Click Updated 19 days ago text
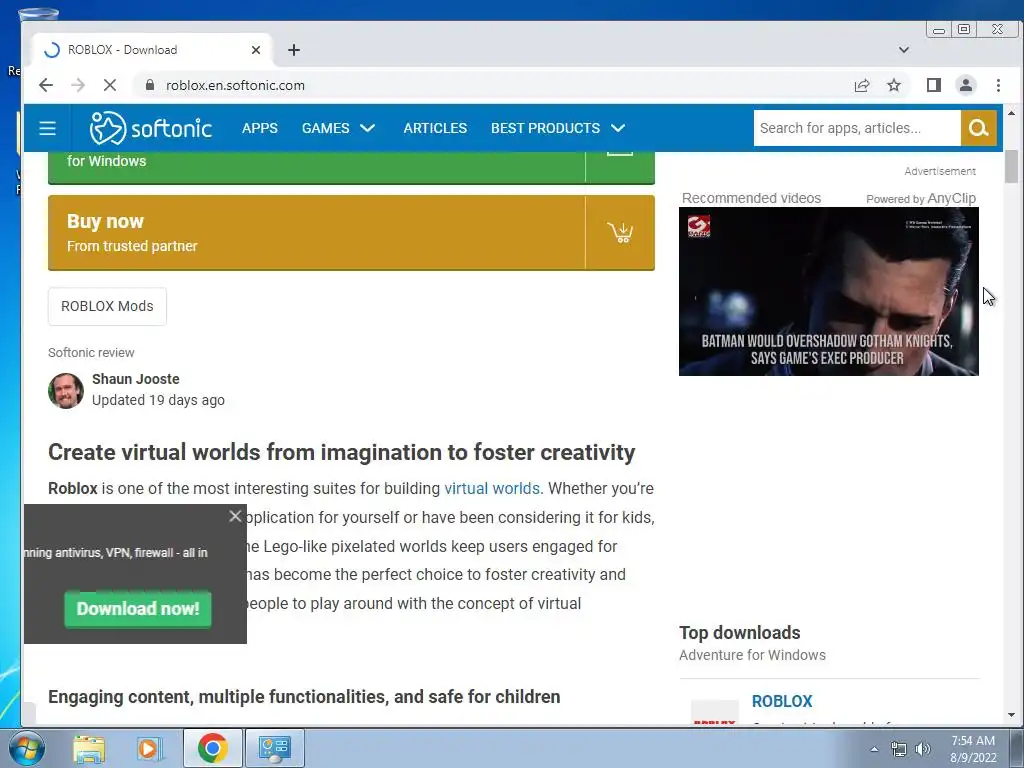The height and width of the screenshot is (768, 1024). click(x=158, y=400)
